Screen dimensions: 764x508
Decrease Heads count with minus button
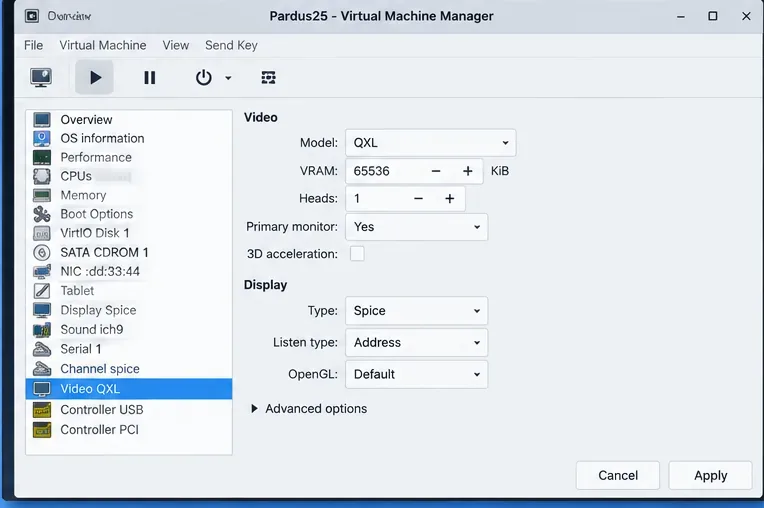[x=418, y=199]
